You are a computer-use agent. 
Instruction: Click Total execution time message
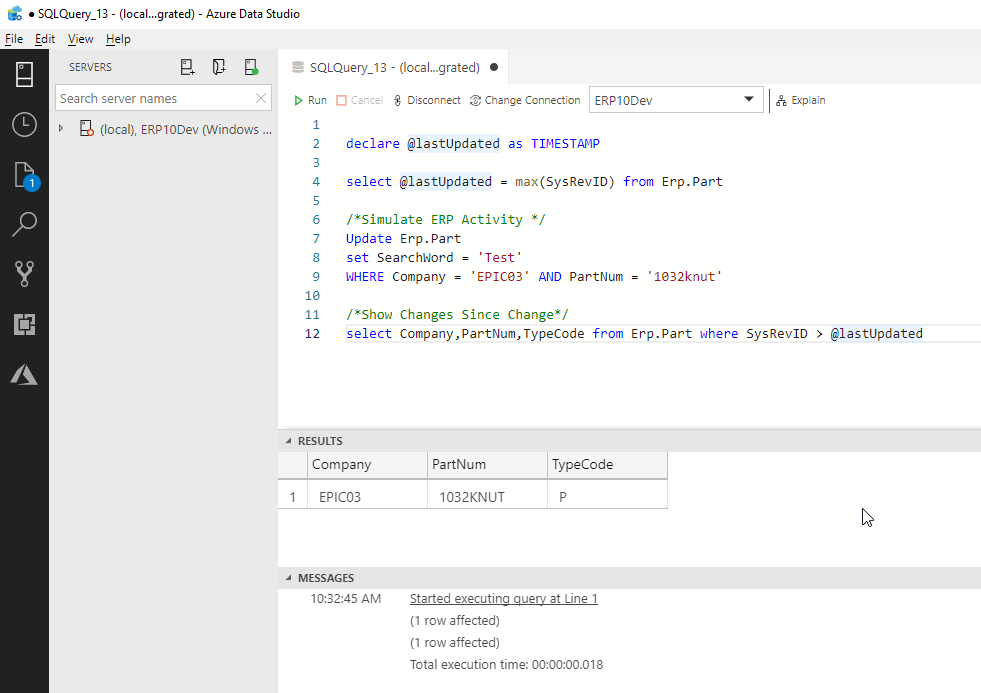[x=506, y=665]
